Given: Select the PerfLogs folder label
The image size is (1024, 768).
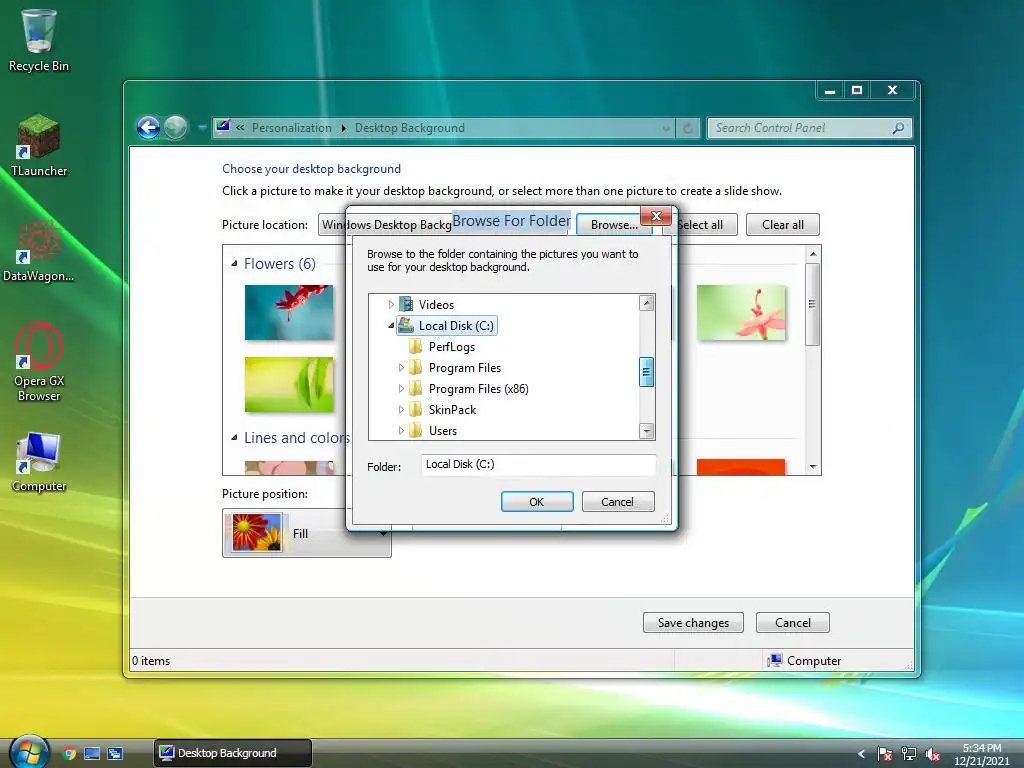Looking at the screenshot, I should tap(452, 347).
